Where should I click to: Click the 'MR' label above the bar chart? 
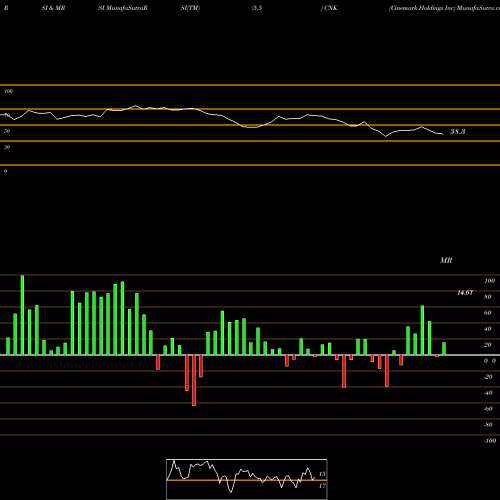click(x=446, y=260)
